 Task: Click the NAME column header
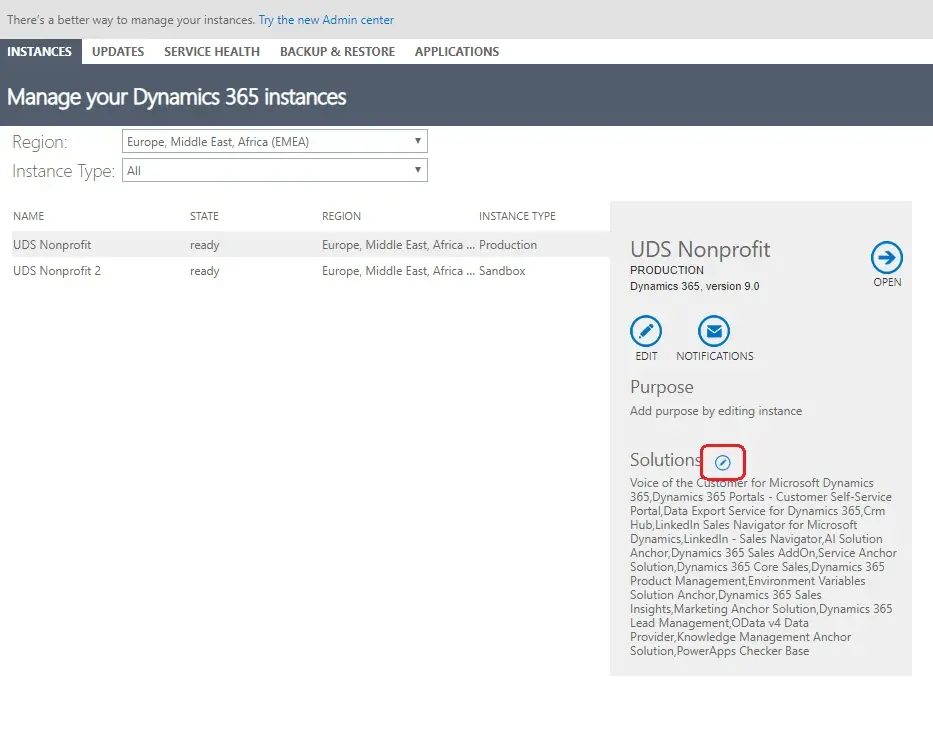29,216
